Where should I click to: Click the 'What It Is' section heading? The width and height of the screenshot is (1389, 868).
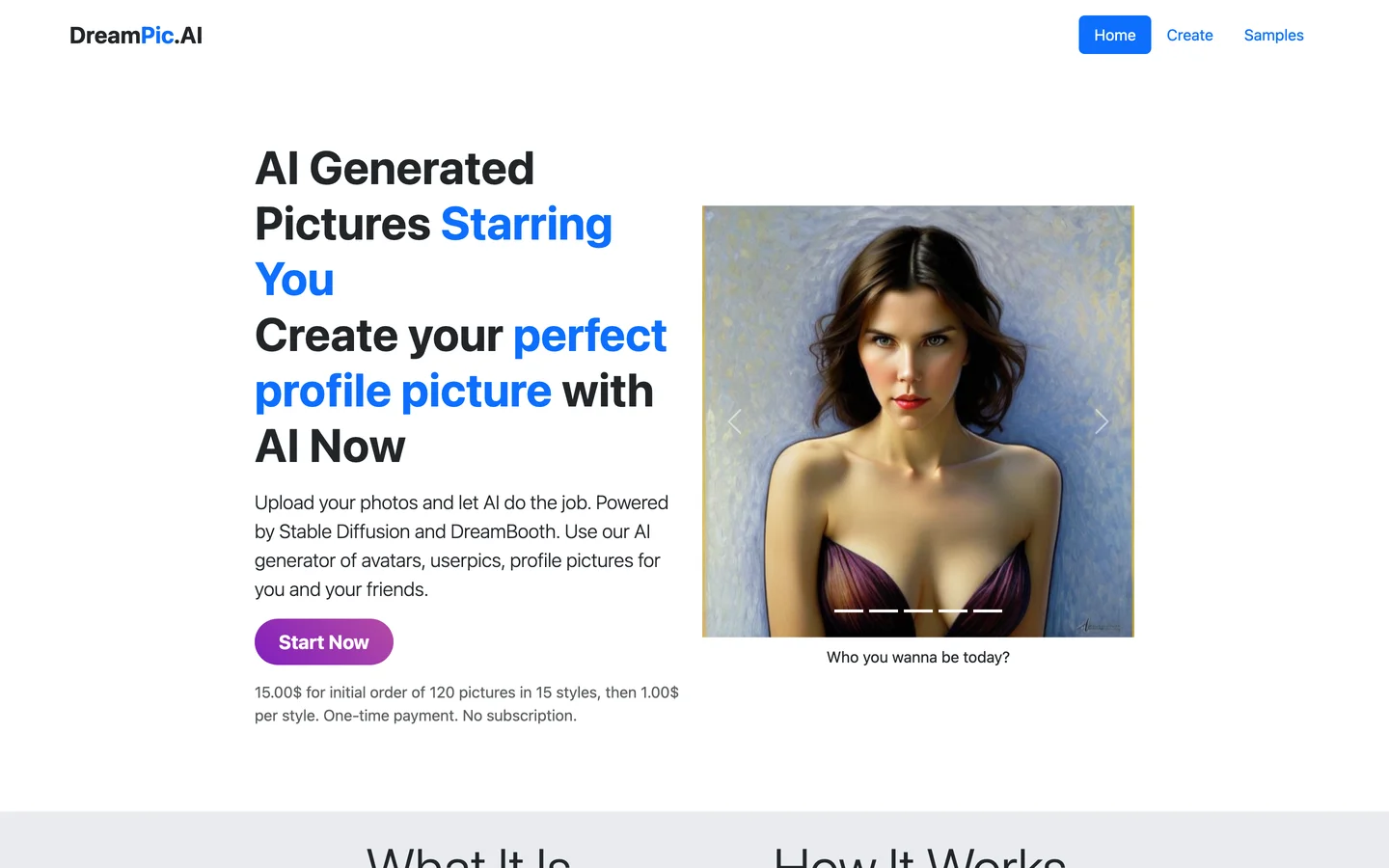(x=469, y=856)
